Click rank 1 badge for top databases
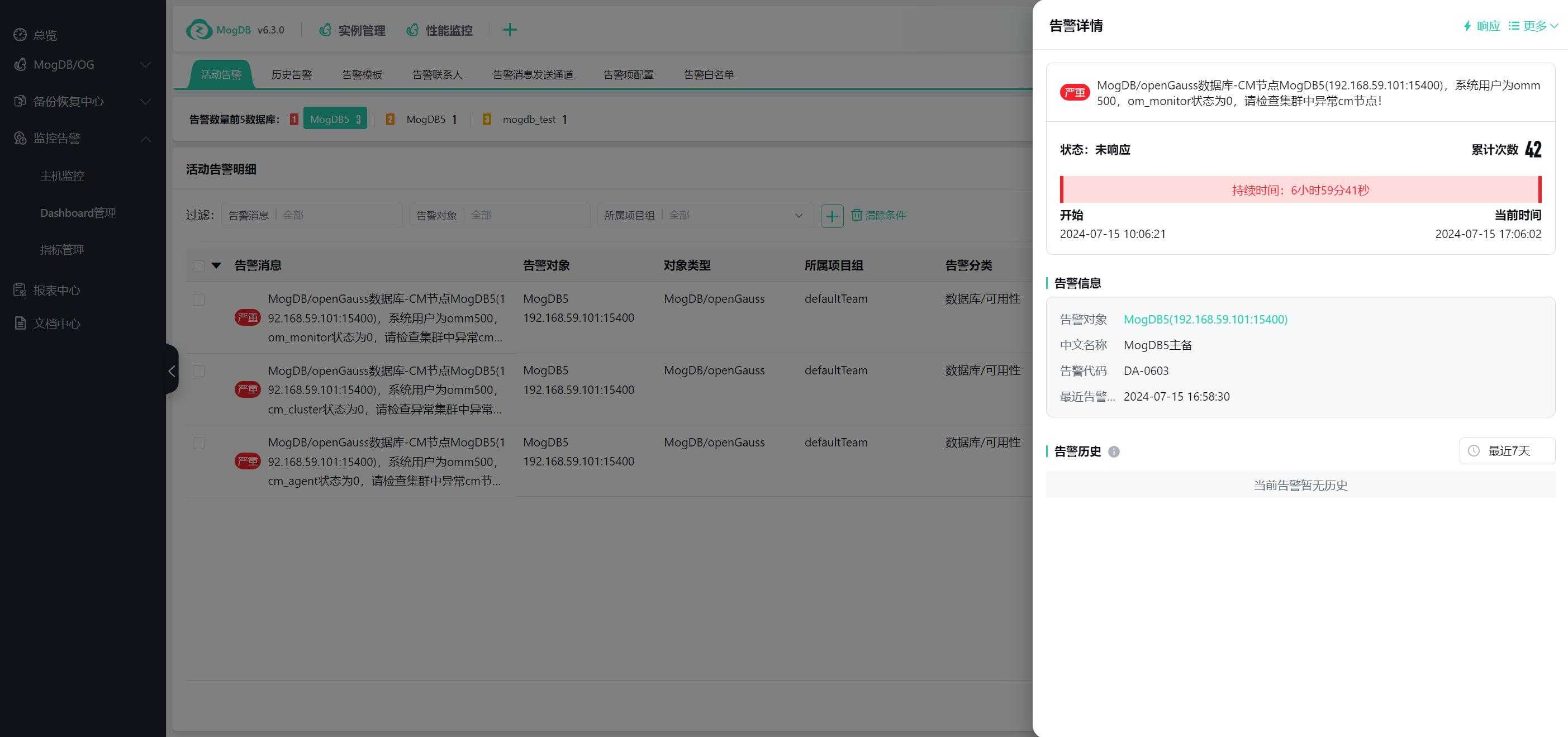1568x737 pixels. click(294, 119)
